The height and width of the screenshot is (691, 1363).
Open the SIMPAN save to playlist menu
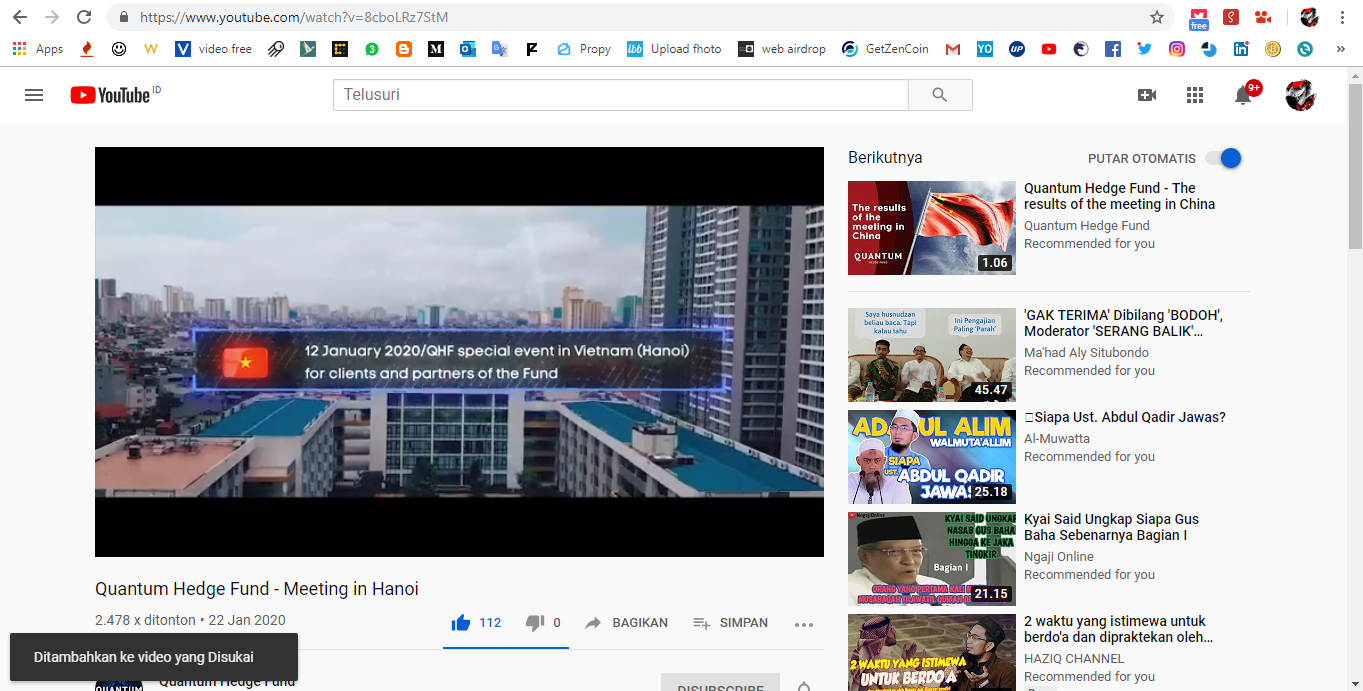[731, 623]
